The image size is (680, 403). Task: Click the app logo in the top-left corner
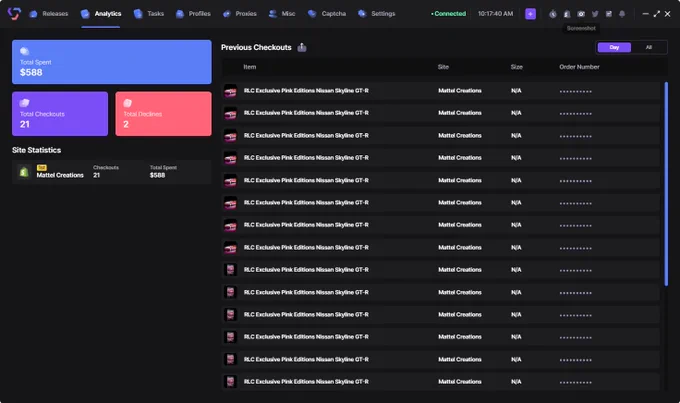pyautogui.click(x=14, y=13)
